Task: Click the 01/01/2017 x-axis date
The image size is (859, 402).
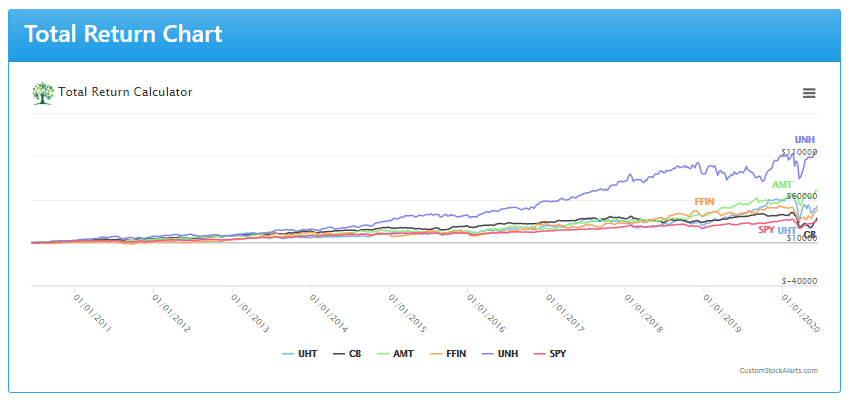Action: 564,313
